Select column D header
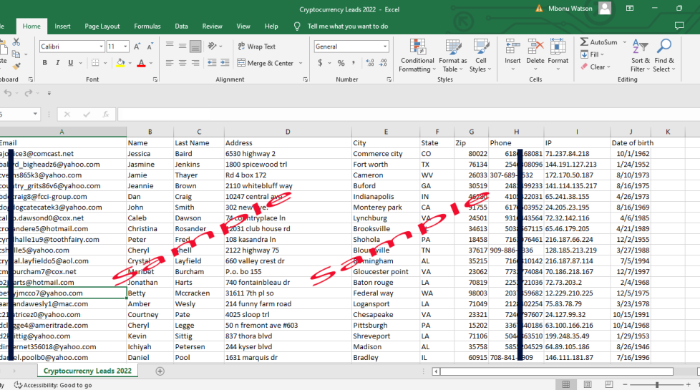700x390 pixels. tap(288, 132)
